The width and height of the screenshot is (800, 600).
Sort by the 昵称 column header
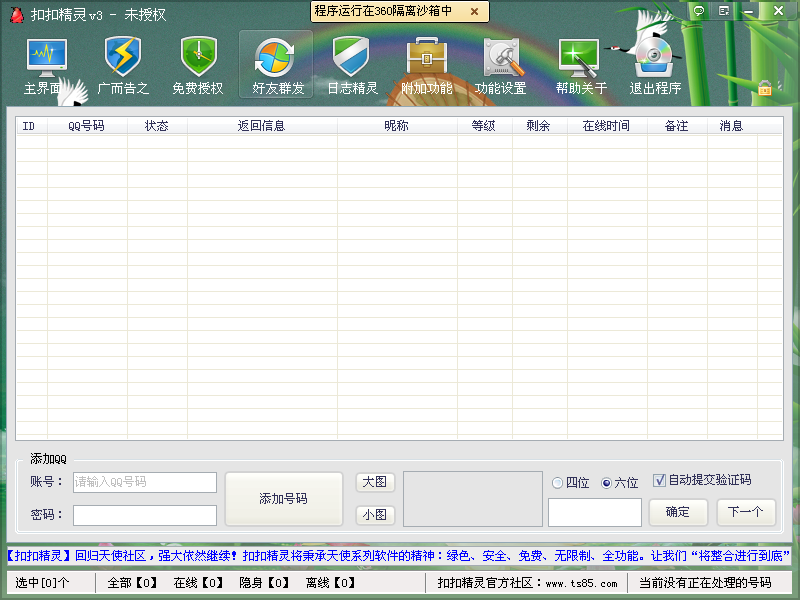click(397, 126)
